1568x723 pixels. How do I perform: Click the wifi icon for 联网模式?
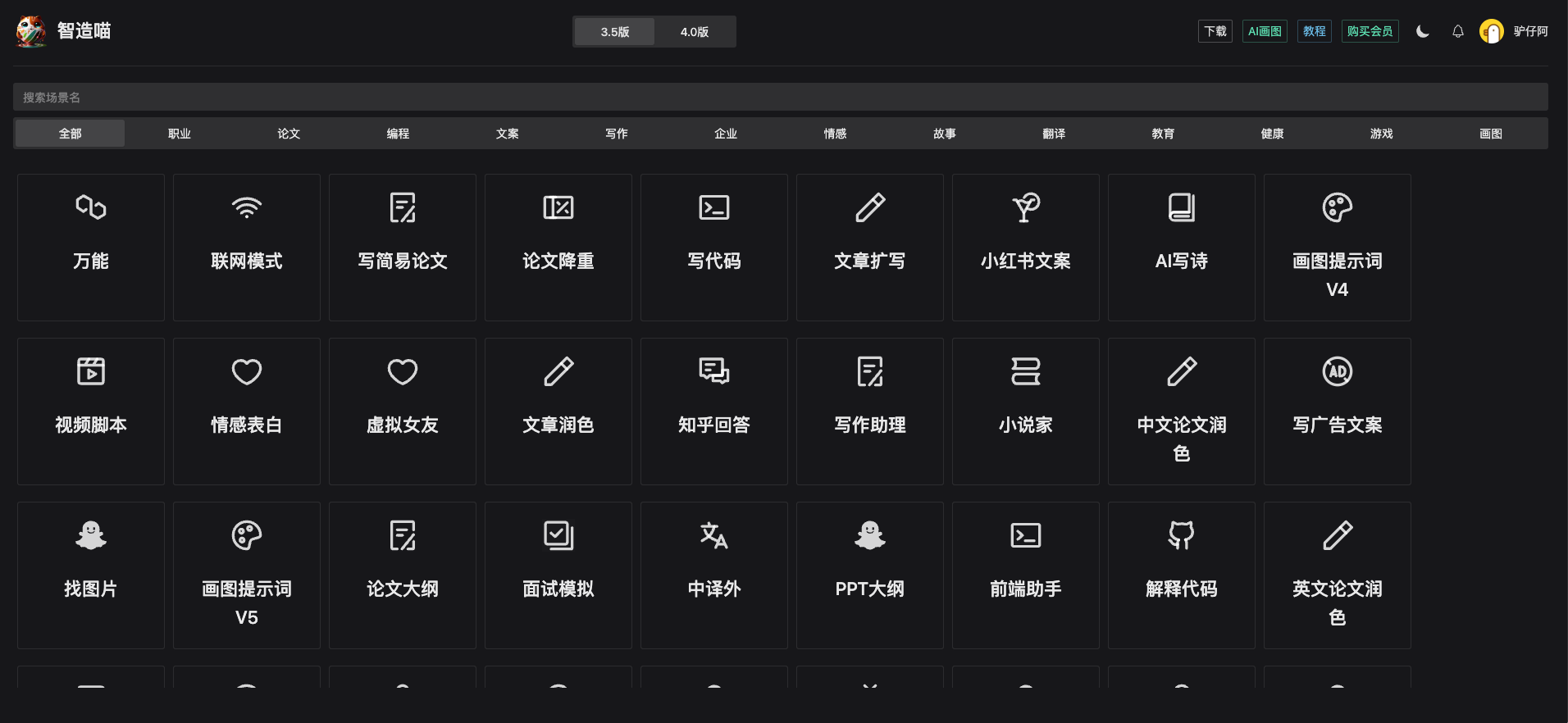[246, 208]
